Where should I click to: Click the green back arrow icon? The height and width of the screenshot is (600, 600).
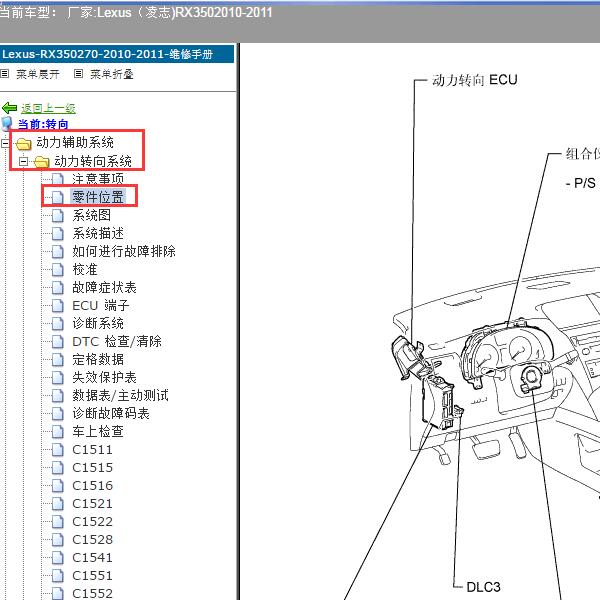[x=9, y=108]
